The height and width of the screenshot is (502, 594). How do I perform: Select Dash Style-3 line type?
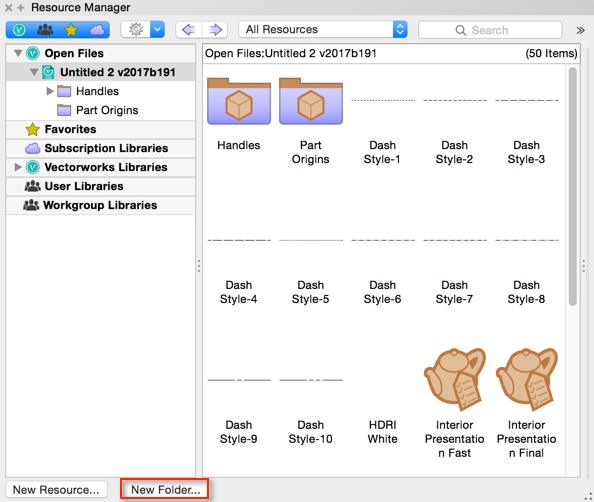click(527, 100)
